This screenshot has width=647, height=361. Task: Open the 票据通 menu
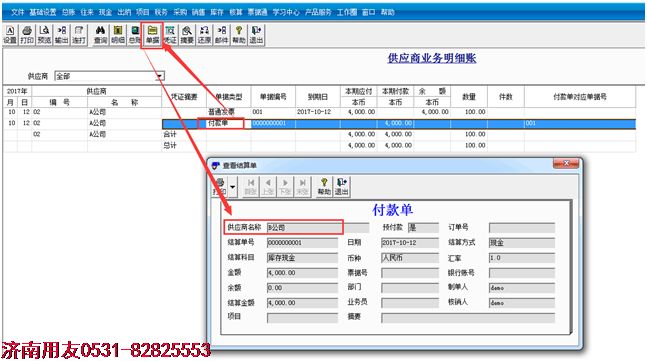click(x=257, y=12)
